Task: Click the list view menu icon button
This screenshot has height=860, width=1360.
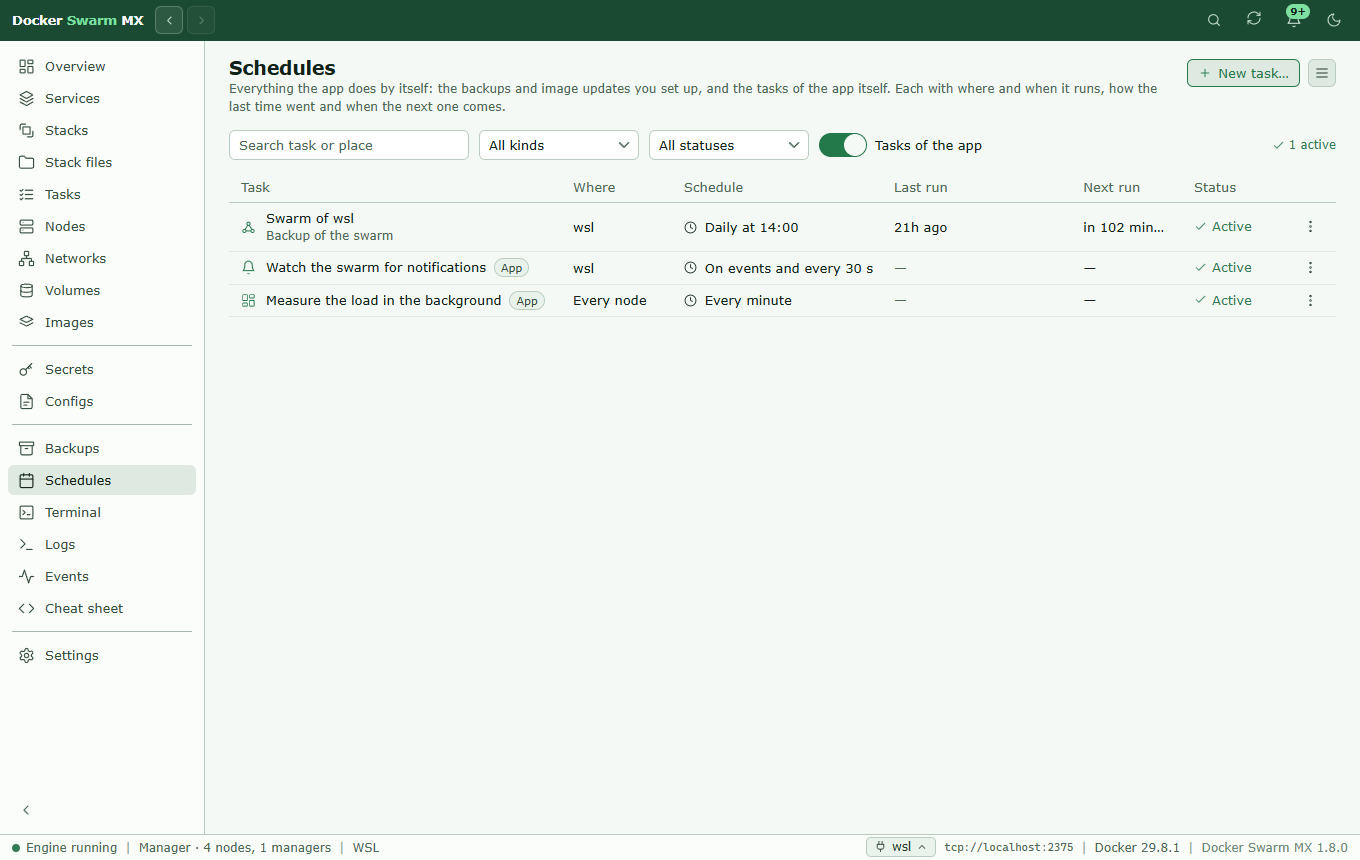Action: point(1322,73)
